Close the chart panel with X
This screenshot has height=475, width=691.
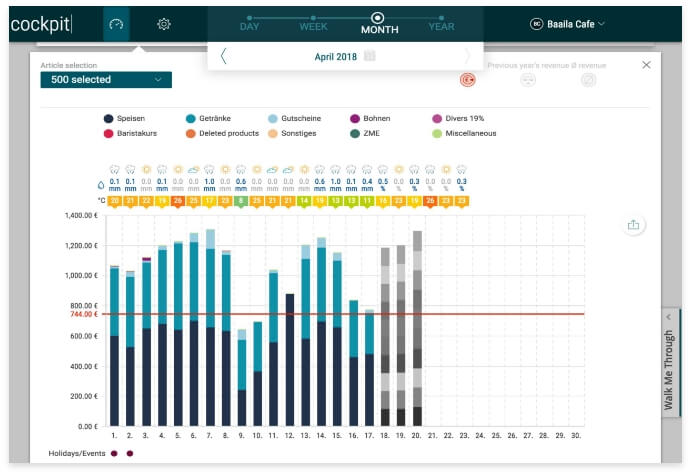[646, 65]
